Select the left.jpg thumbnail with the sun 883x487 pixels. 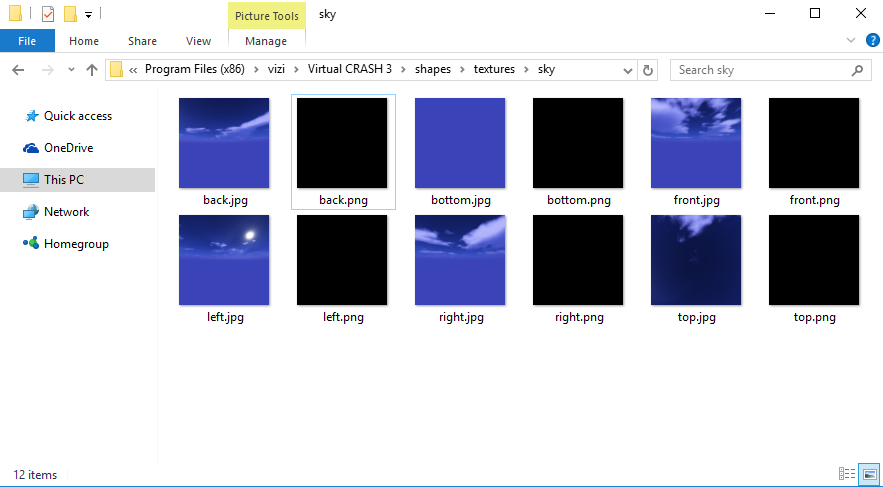point(224,260)
